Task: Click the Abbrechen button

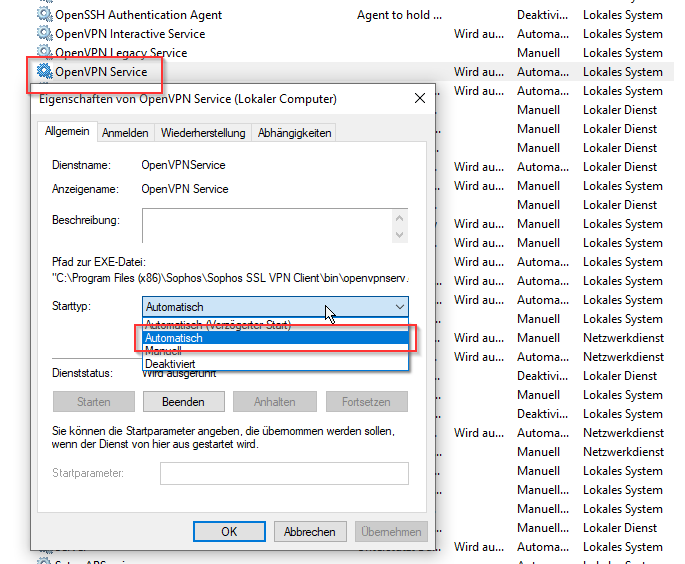Action: (310, 531)
